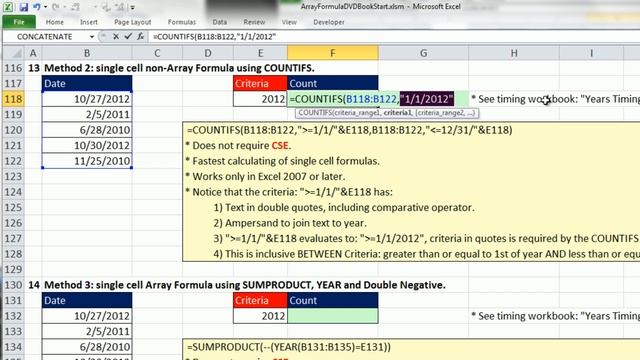
Task: Select row 129 header
Action: point(13,269)
